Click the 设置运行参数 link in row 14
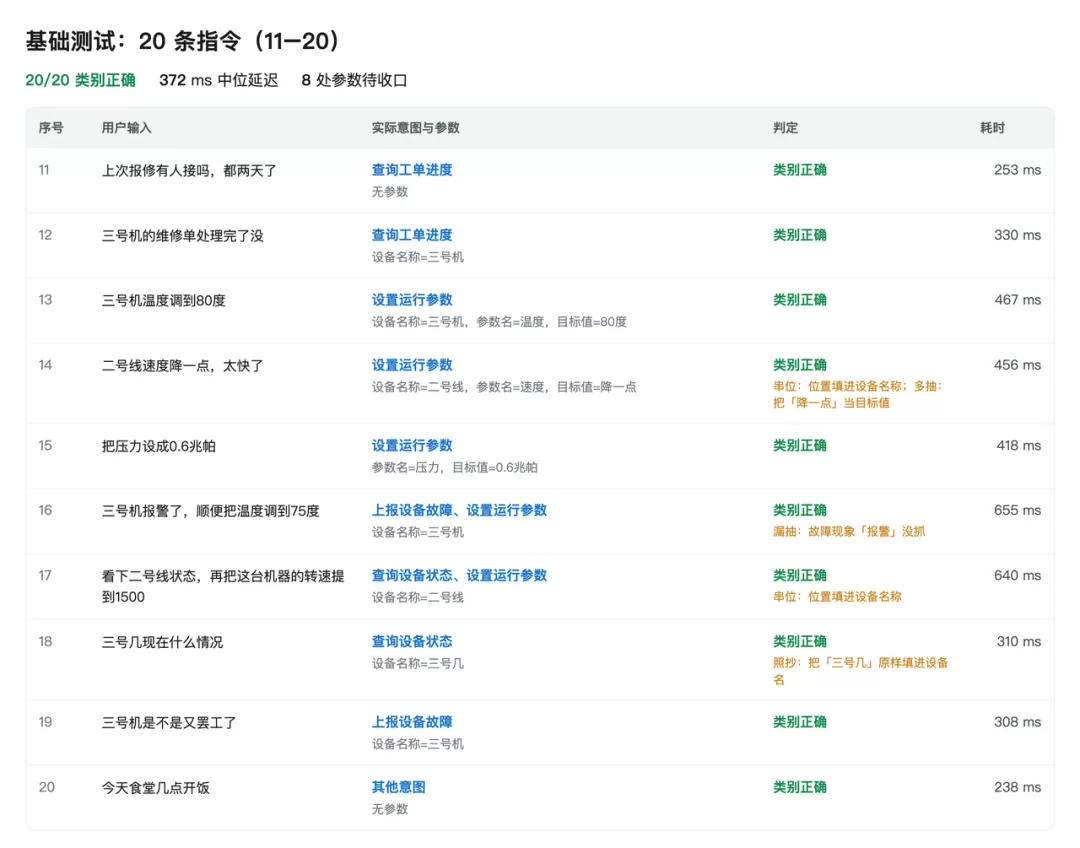Screen dimensions: 1080x848 (x=412, y=365)
